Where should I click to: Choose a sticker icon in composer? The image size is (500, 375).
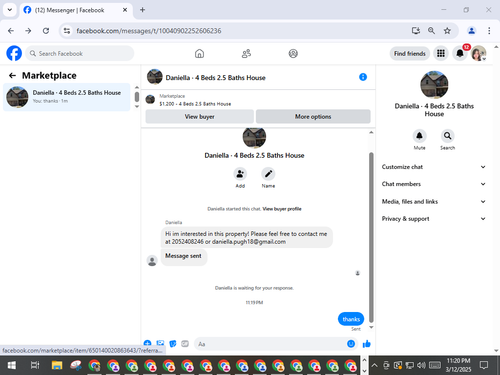pyautogui.click(x=173, y=343)
